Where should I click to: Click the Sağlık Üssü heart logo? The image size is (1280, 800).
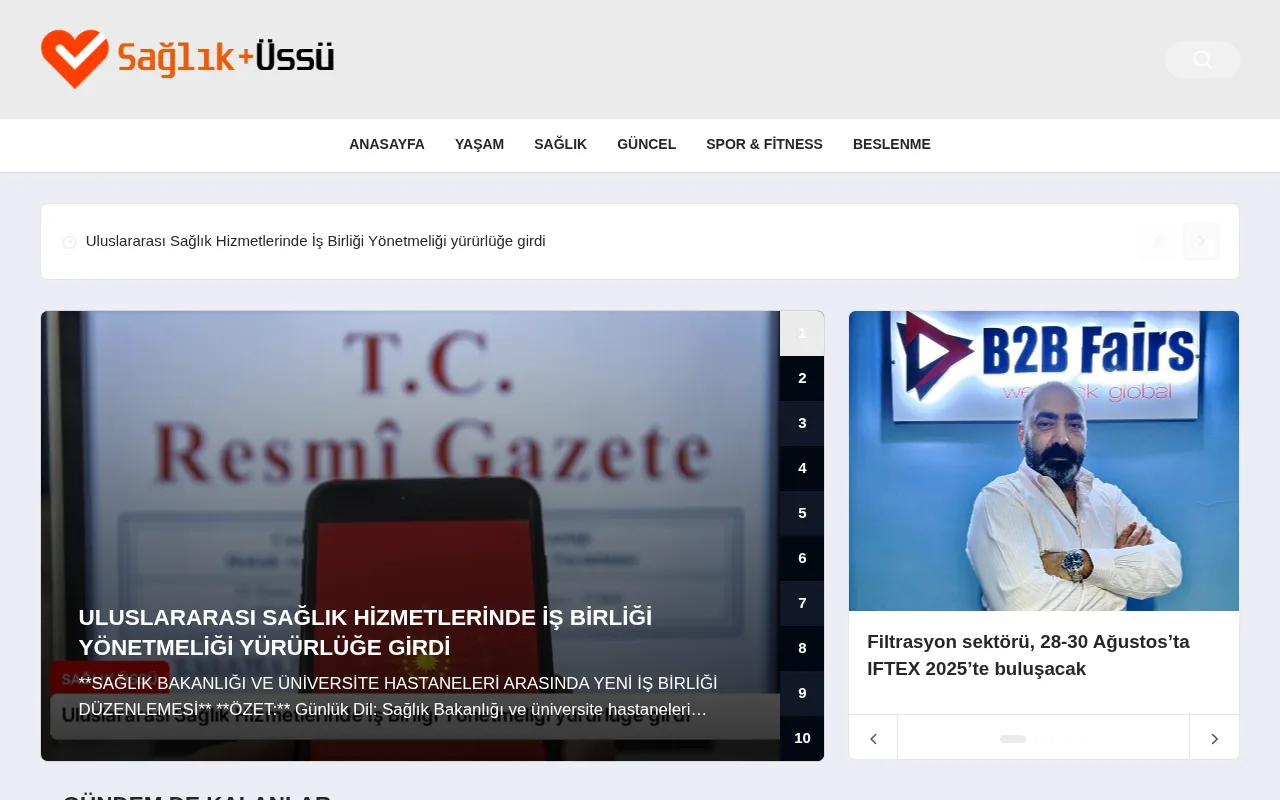point(73,59)
